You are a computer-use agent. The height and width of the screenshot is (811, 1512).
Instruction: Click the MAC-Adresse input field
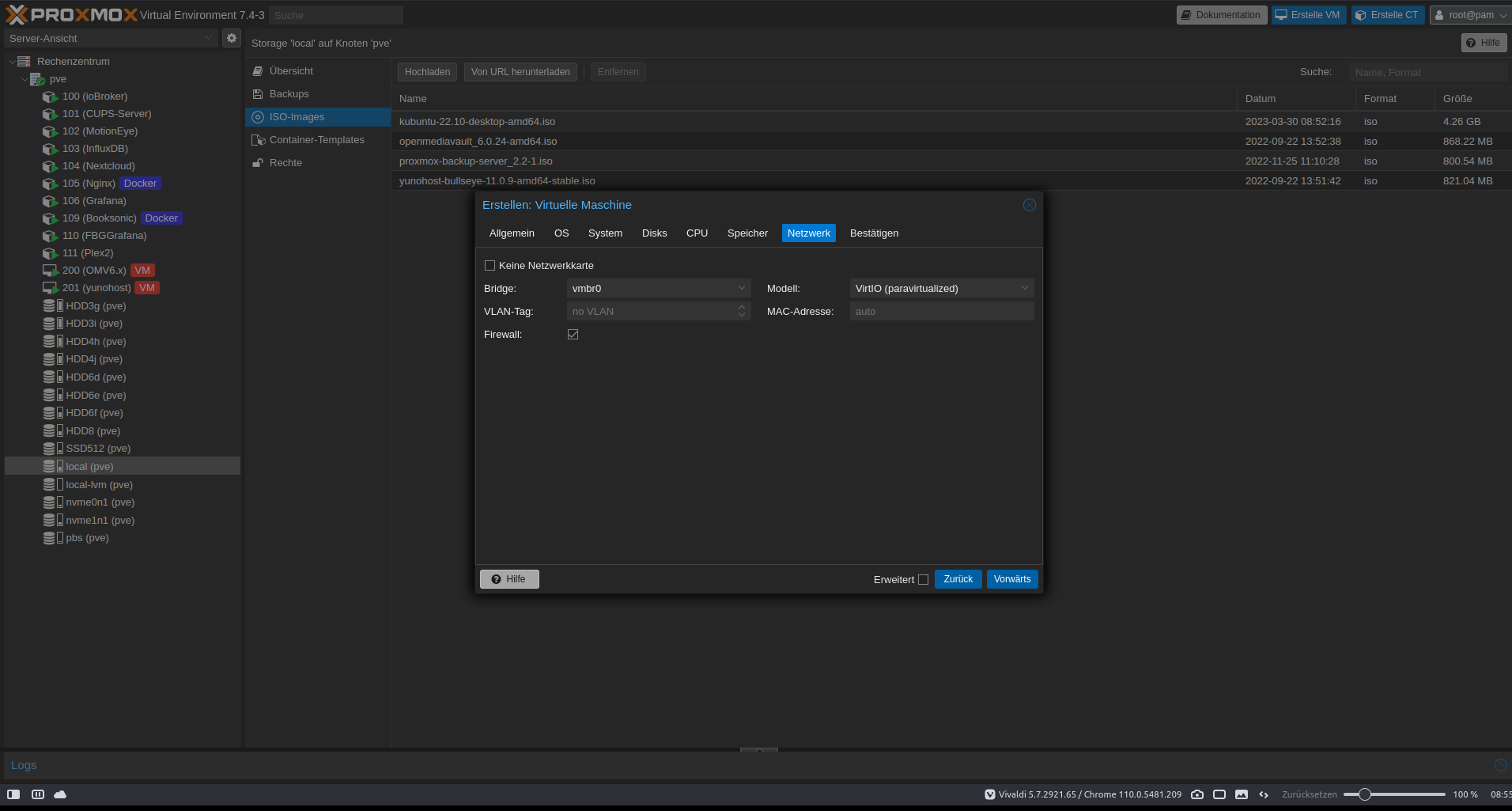pyautogui.click(x=942, y=311)
